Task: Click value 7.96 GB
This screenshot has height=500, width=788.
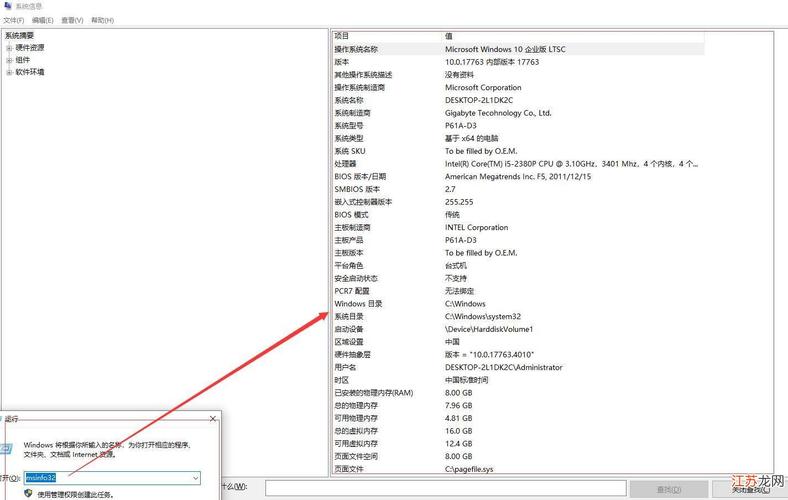Action: point(458,406)
